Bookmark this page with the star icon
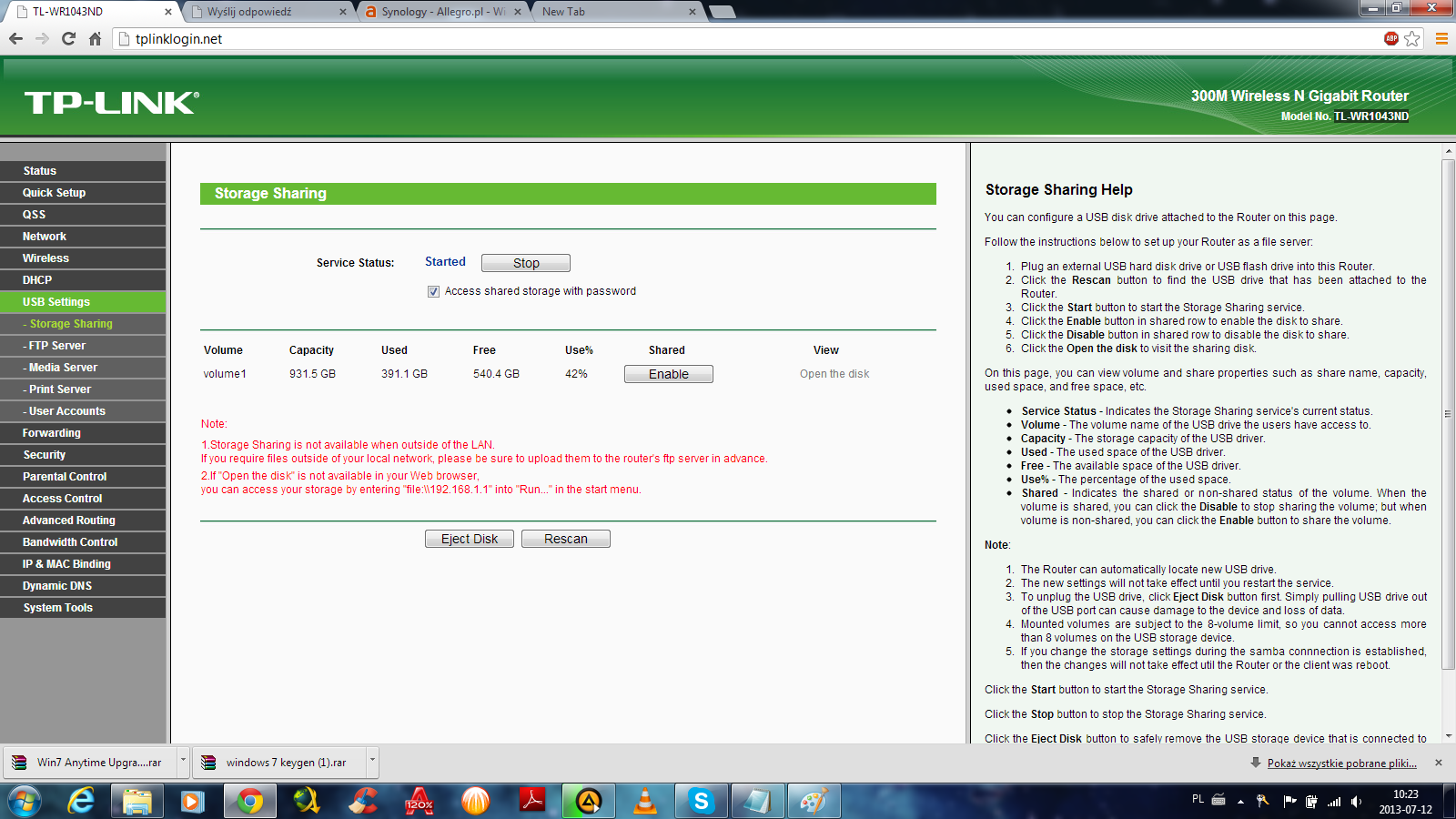The image size is (1456, 819). (1412, 38)
